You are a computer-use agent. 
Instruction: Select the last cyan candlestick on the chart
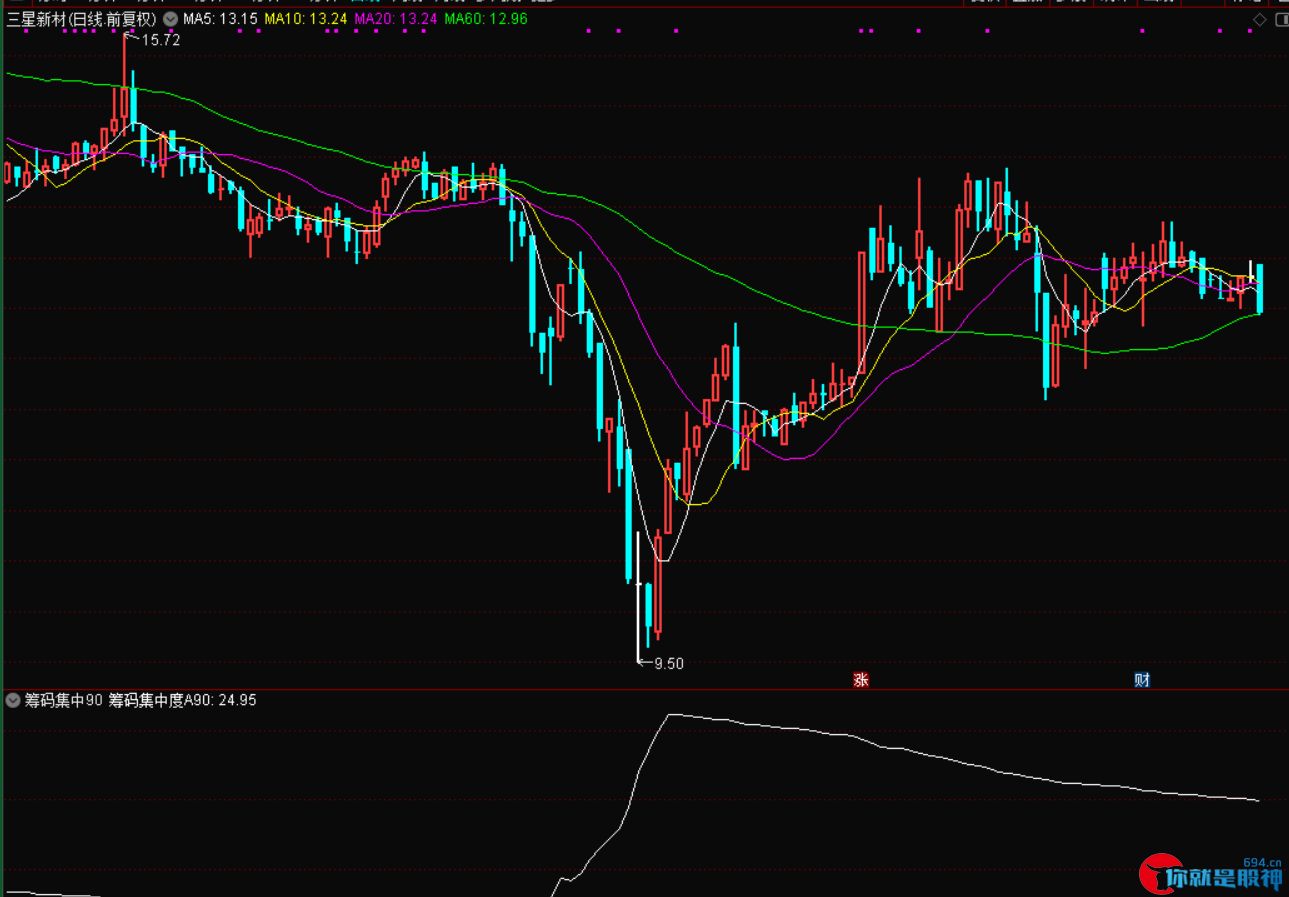click(1260, 289)
